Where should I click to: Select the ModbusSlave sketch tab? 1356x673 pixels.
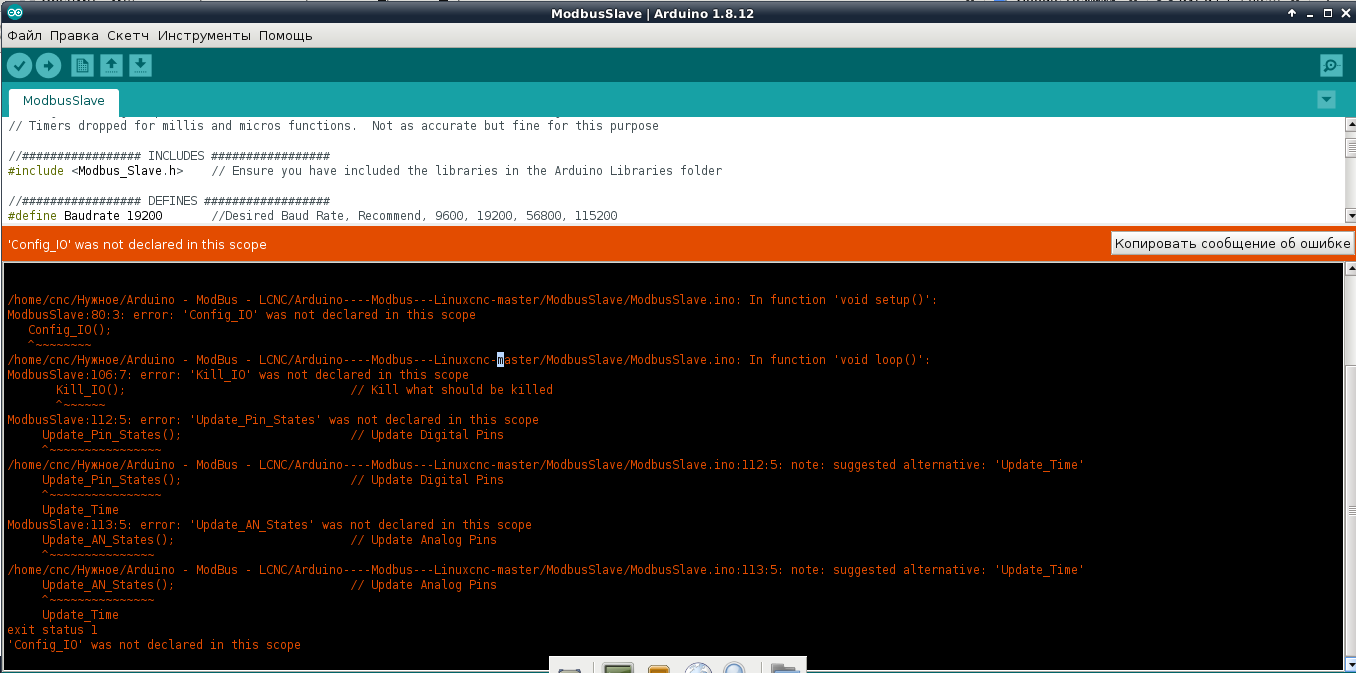pos(64,101)
